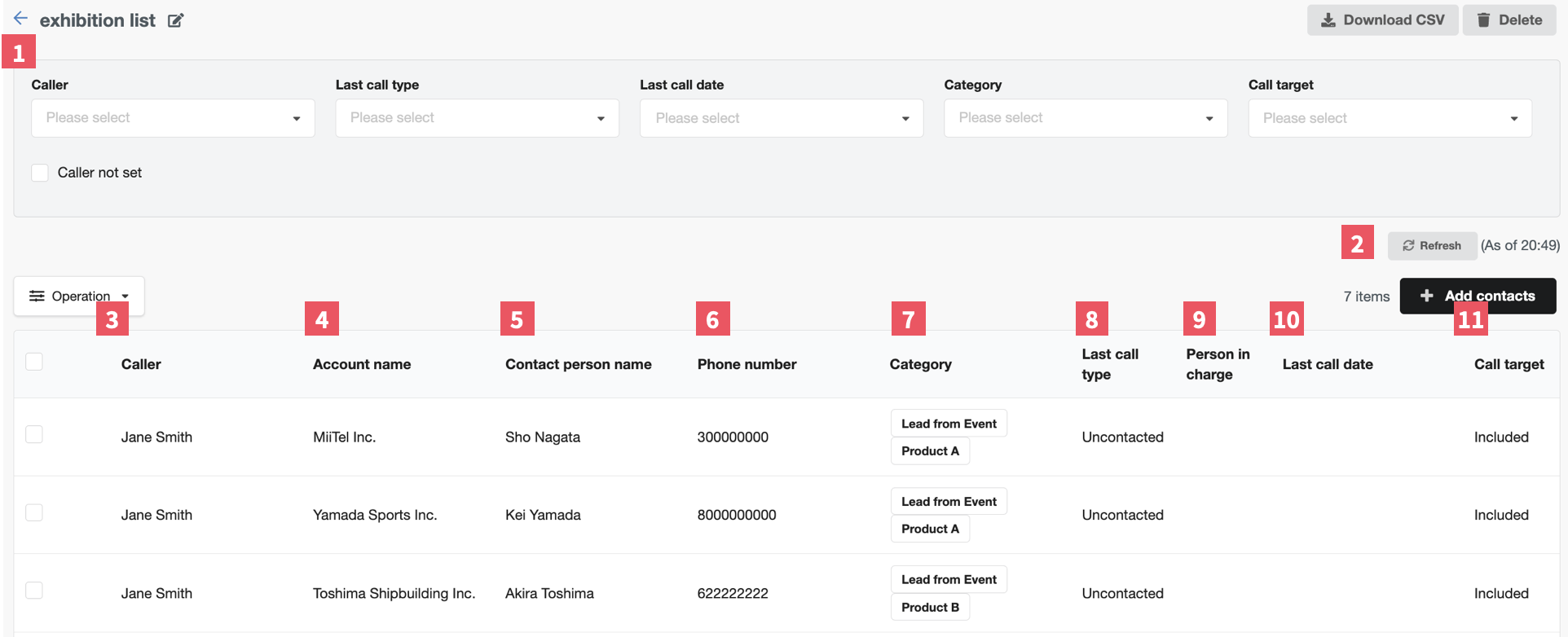Click Uncontacted status in Toshima row
The width and height of the screenshot is (1568, 637).
[1122, 593]
